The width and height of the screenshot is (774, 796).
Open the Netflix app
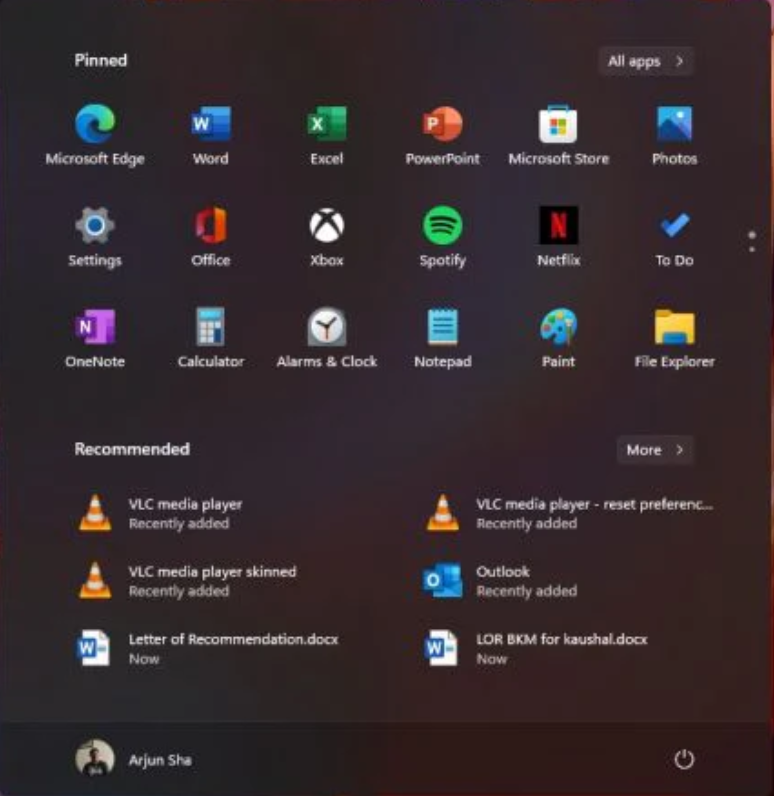click(x=558, y=236)
